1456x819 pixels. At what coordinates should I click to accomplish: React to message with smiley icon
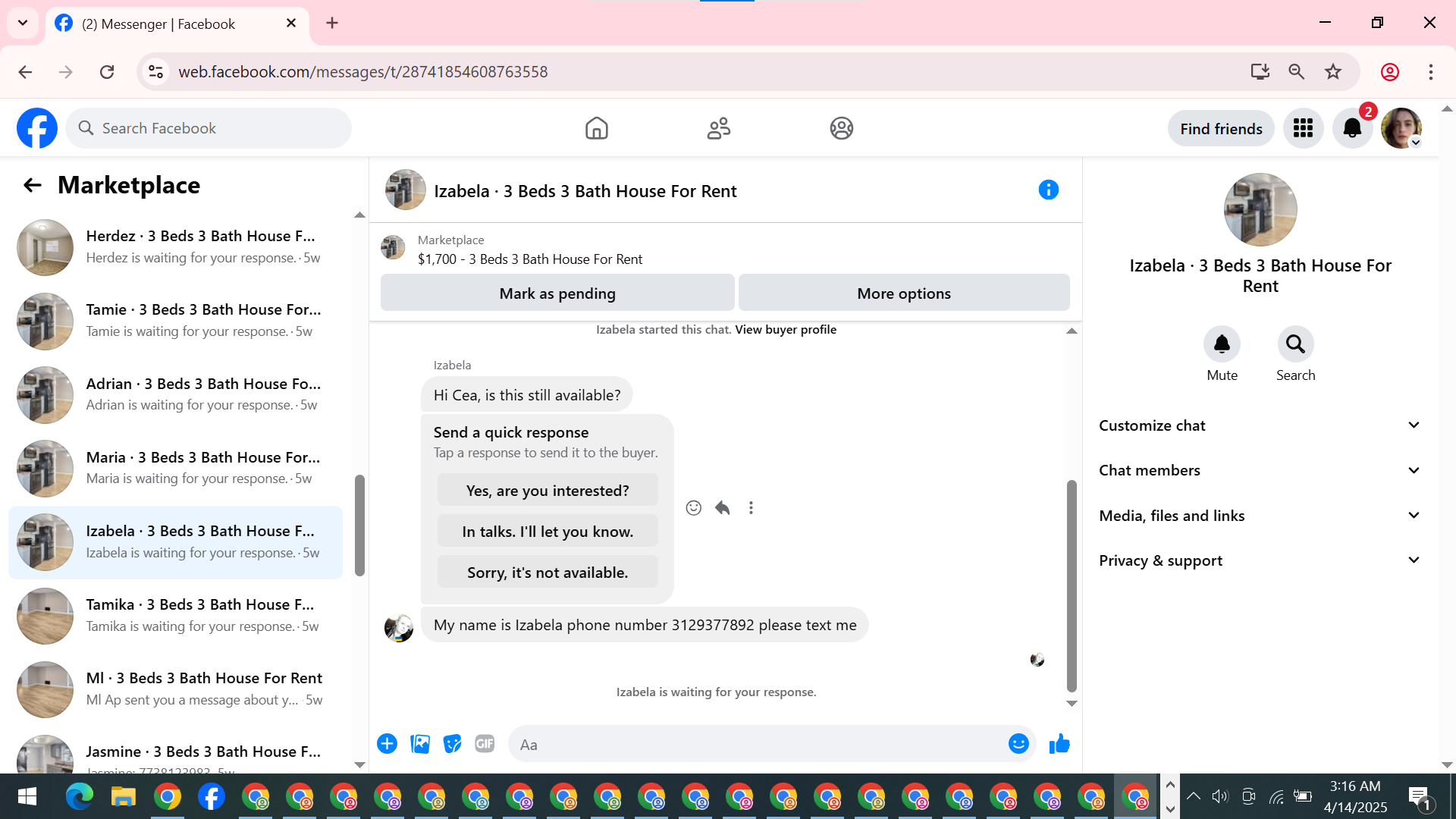[x=693, y=508]
